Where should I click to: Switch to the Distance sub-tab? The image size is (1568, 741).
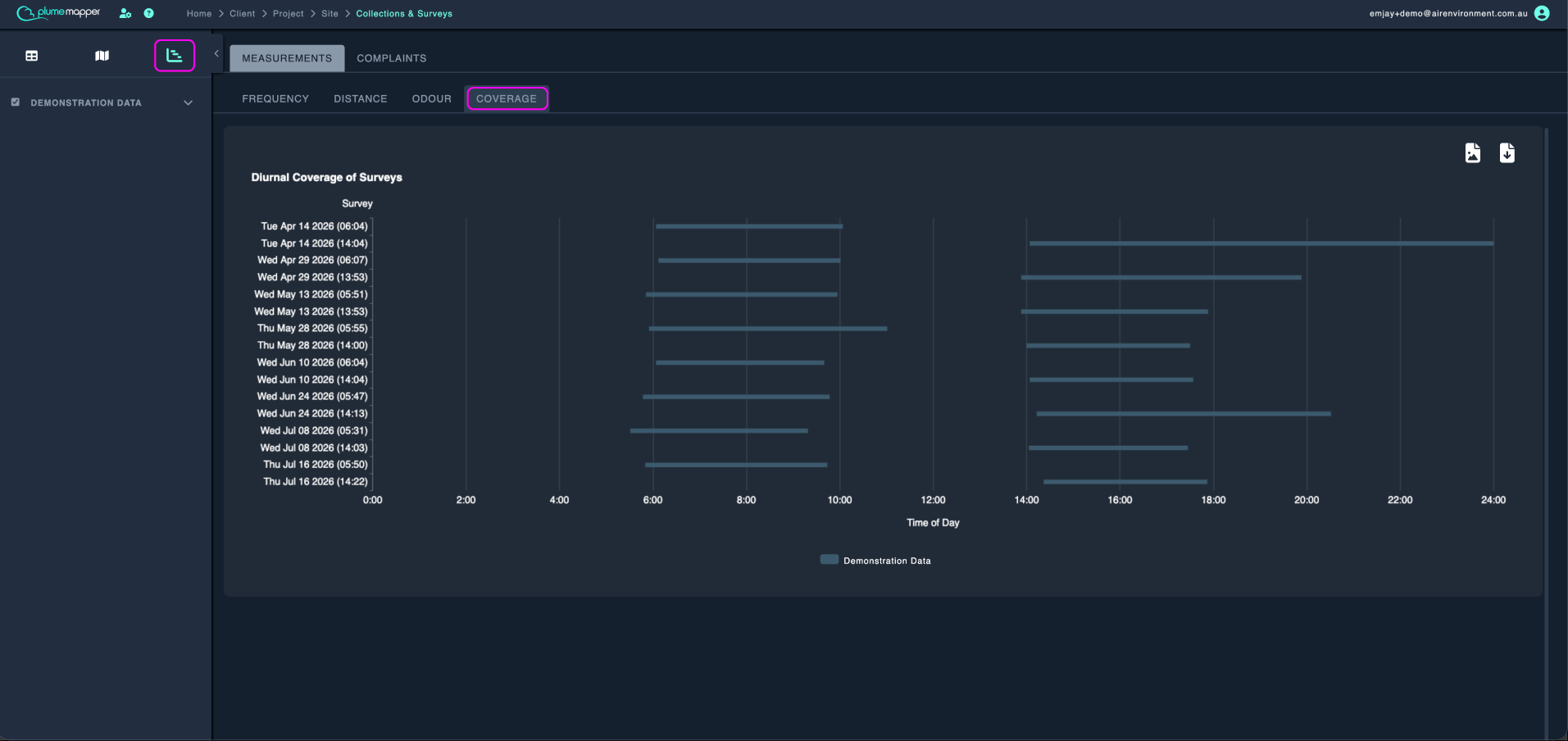point(361,98)
